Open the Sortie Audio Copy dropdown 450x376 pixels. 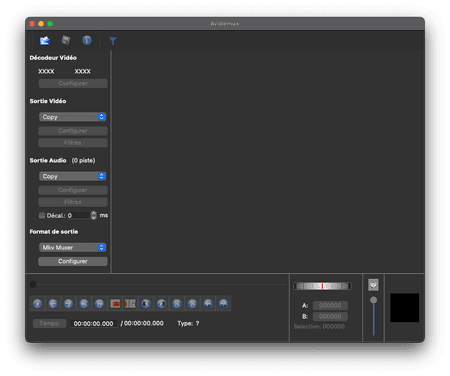click(x=73, y=176)
